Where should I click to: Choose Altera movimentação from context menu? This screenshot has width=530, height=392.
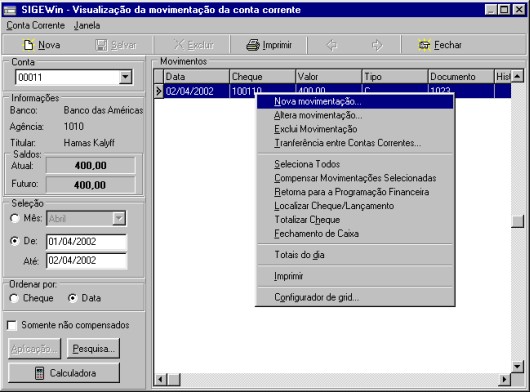(x=355, y=115)
